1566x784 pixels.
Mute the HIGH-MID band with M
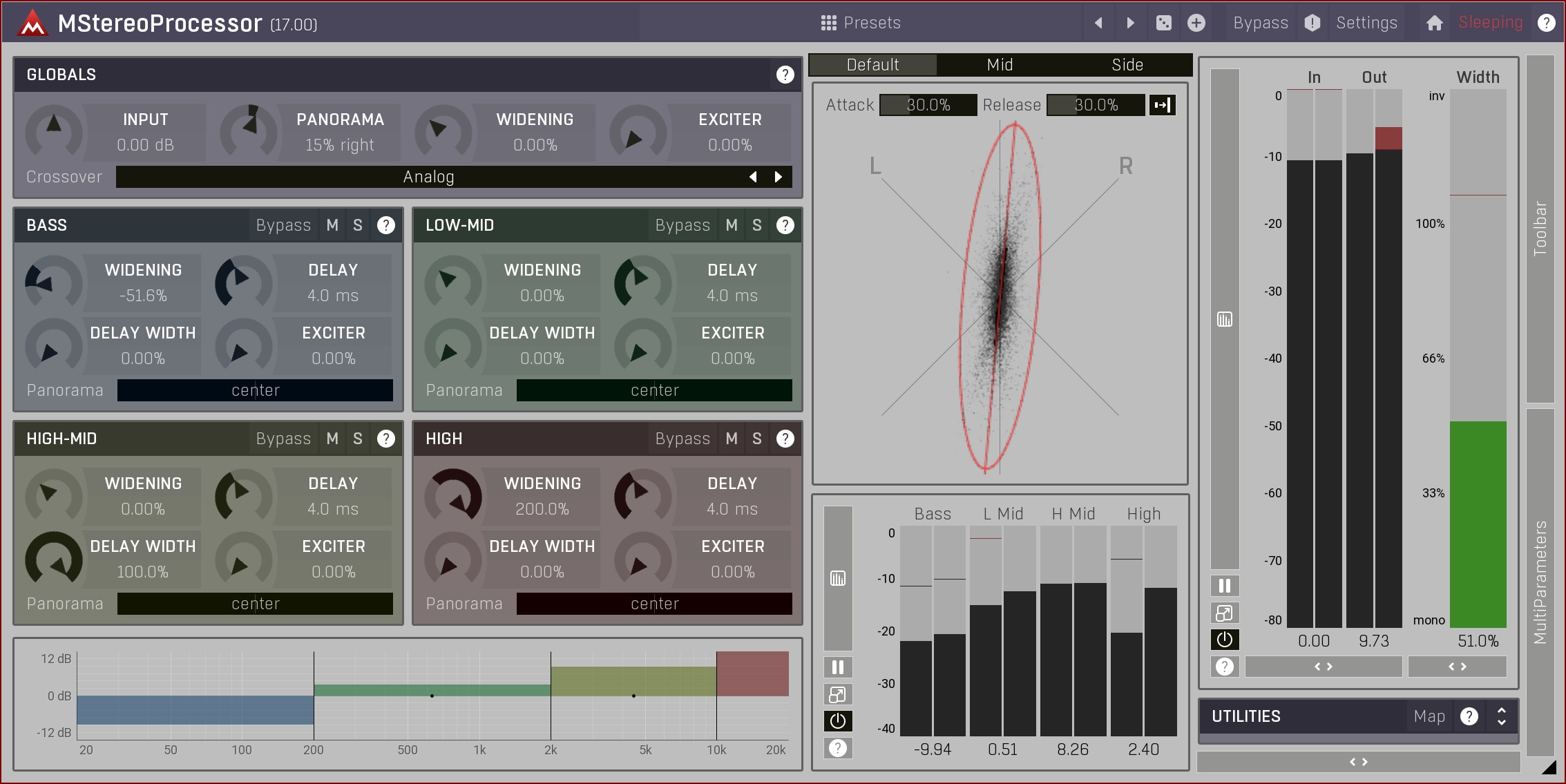[x=332, y=439]
